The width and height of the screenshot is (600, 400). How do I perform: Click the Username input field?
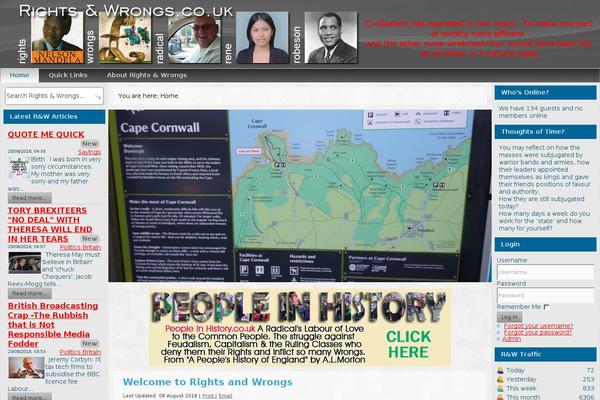pyautogui.click(x=545, y=272)
